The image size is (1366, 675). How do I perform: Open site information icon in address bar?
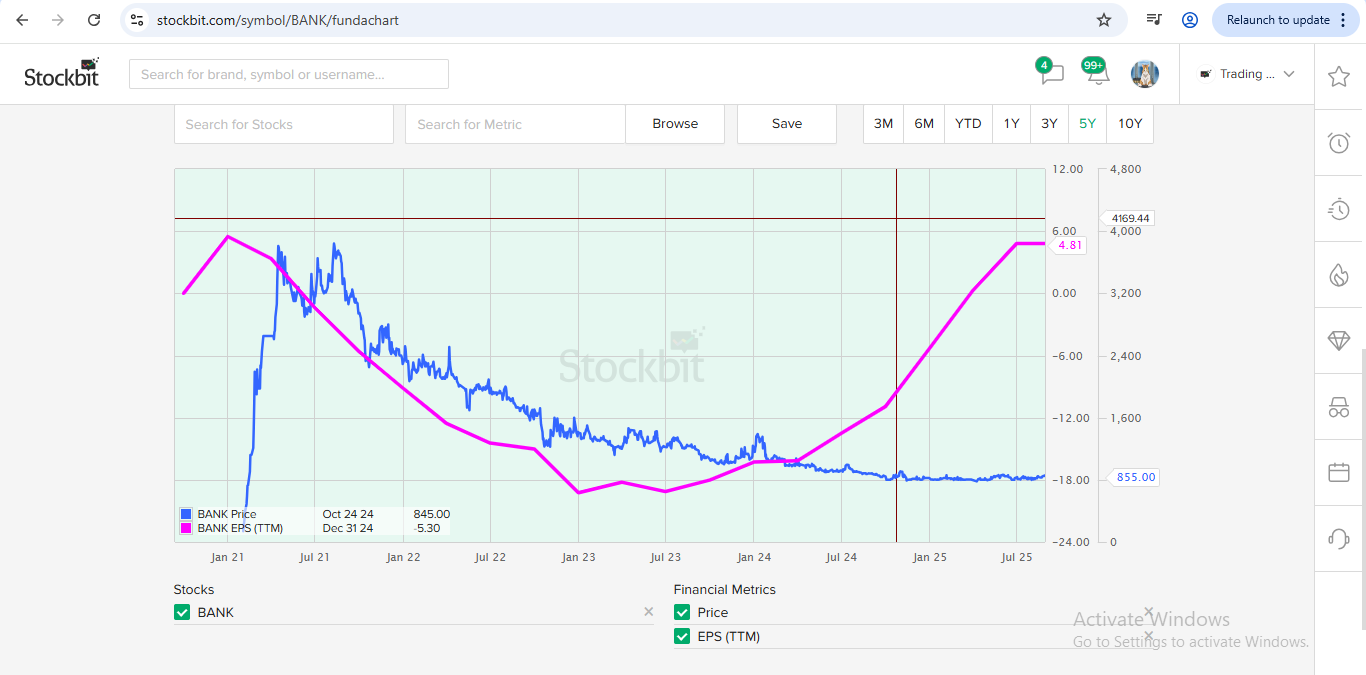point(137,20)
